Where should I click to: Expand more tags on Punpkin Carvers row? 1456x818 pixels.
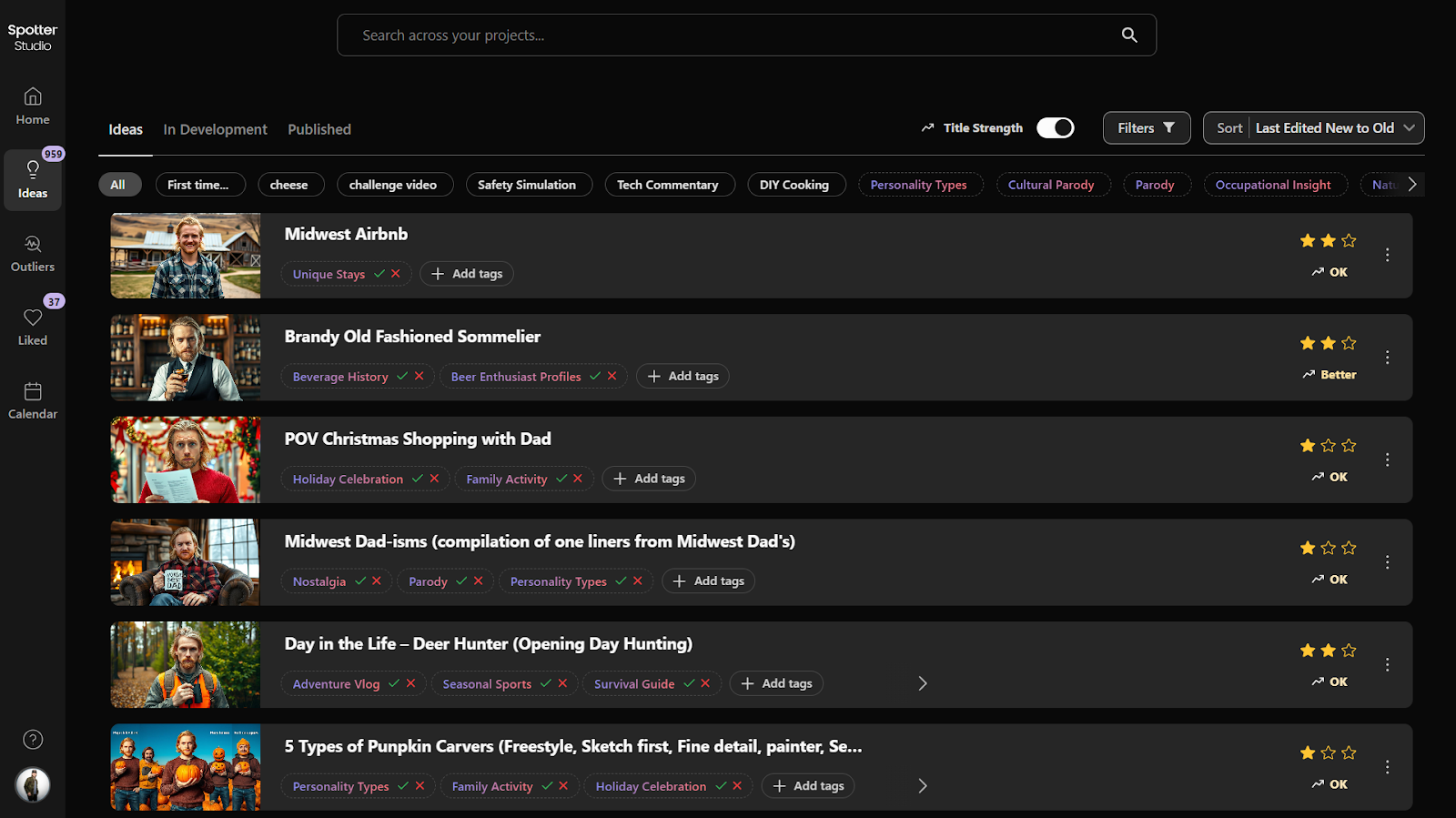click(923, 786)
